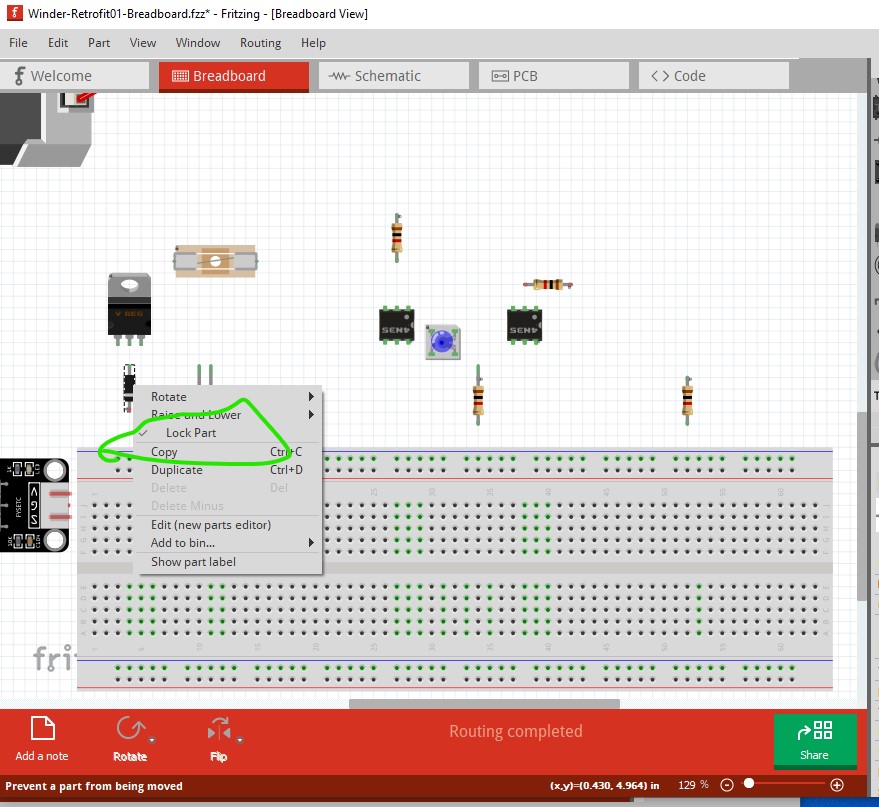Switch to the Code tab
Viewport: 879px width, 807px height.
pos(714,76)
